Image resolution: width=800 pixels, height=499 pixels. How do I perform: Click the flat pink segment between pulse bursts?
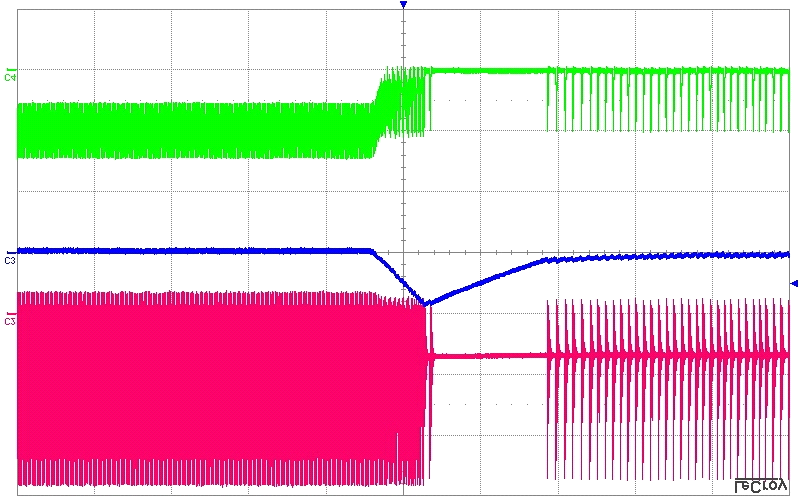click(488, 354)
